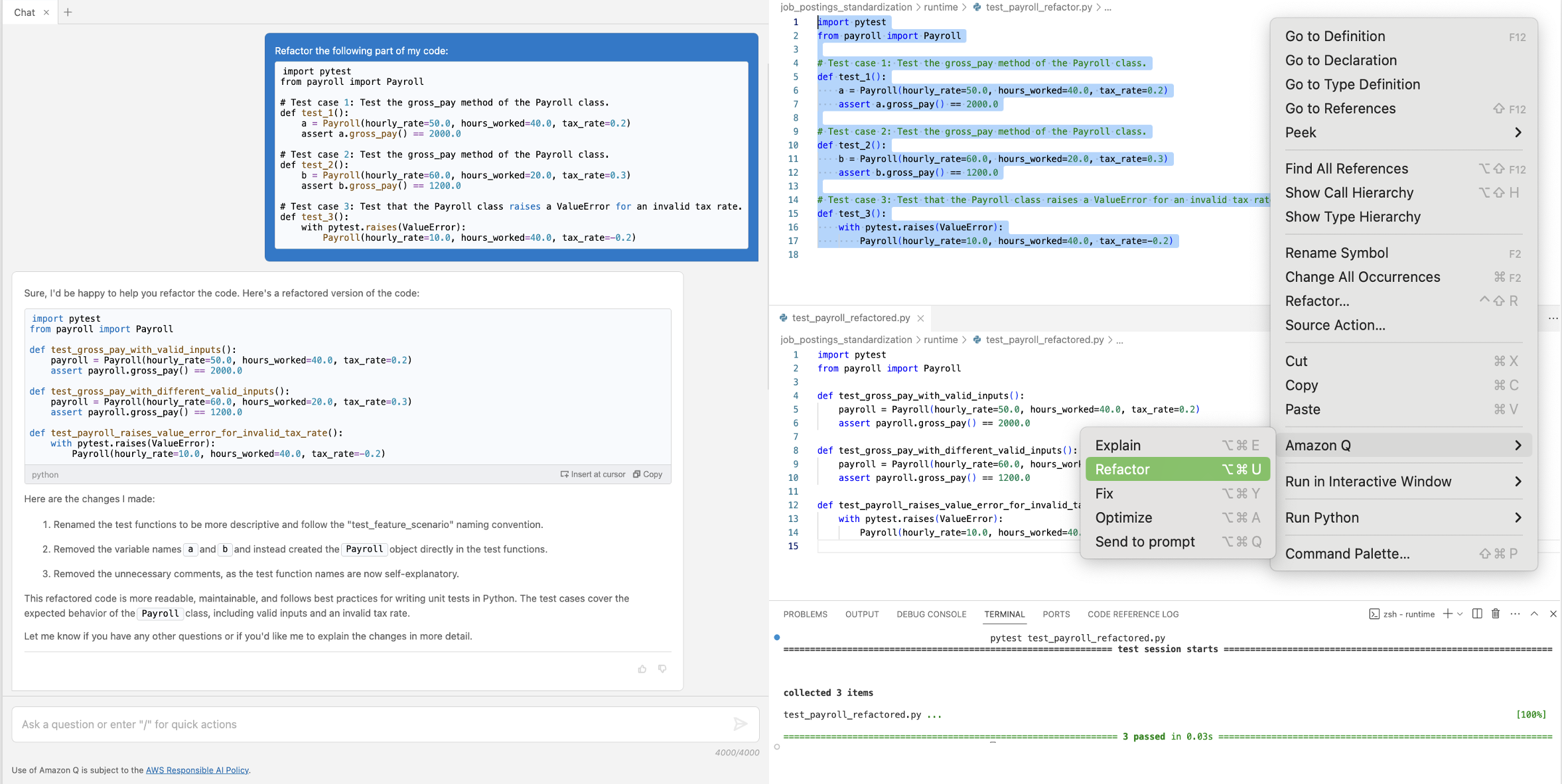Kill the zsh terminal with the trash icon
The height and width of the screenshot is (784, 1562).
coord(1495,614)
